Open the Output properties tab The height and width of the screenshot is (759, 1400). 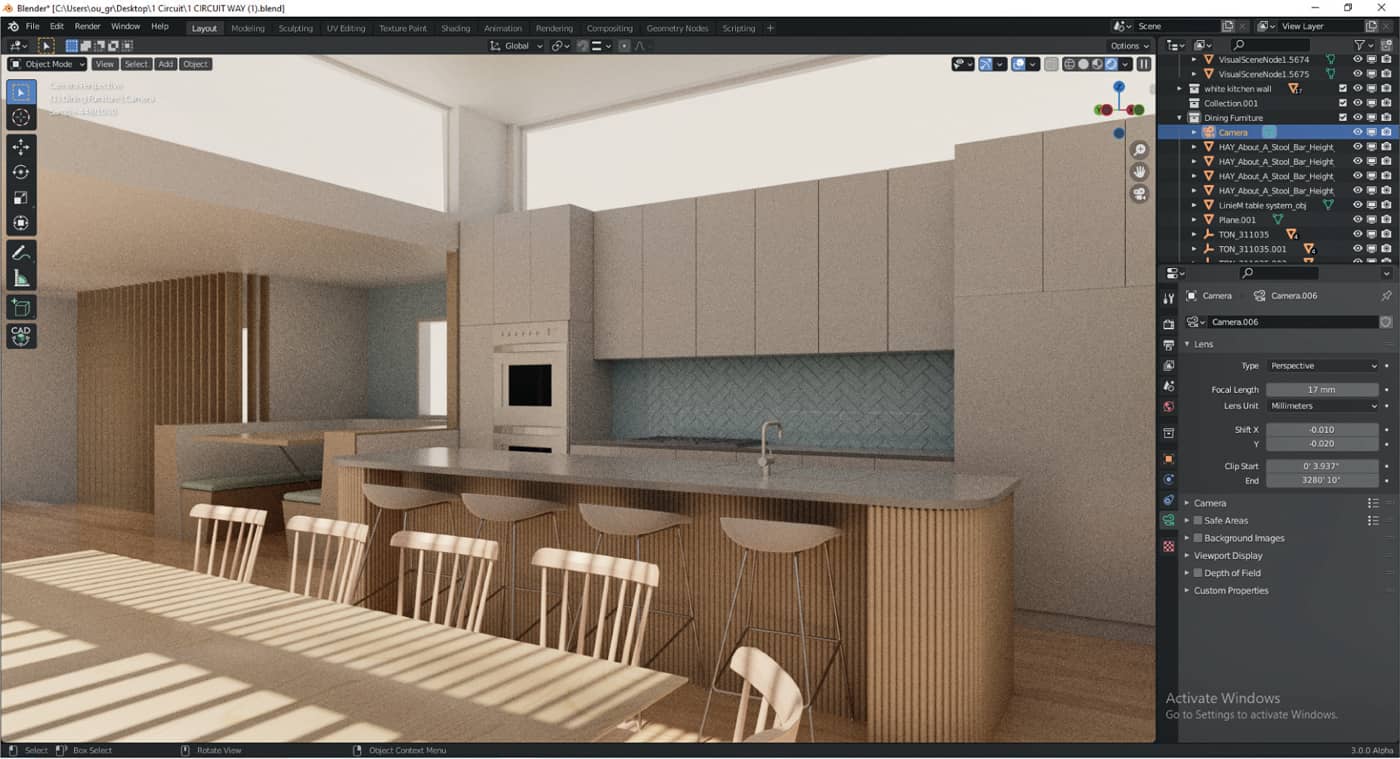coord(1168,345)
